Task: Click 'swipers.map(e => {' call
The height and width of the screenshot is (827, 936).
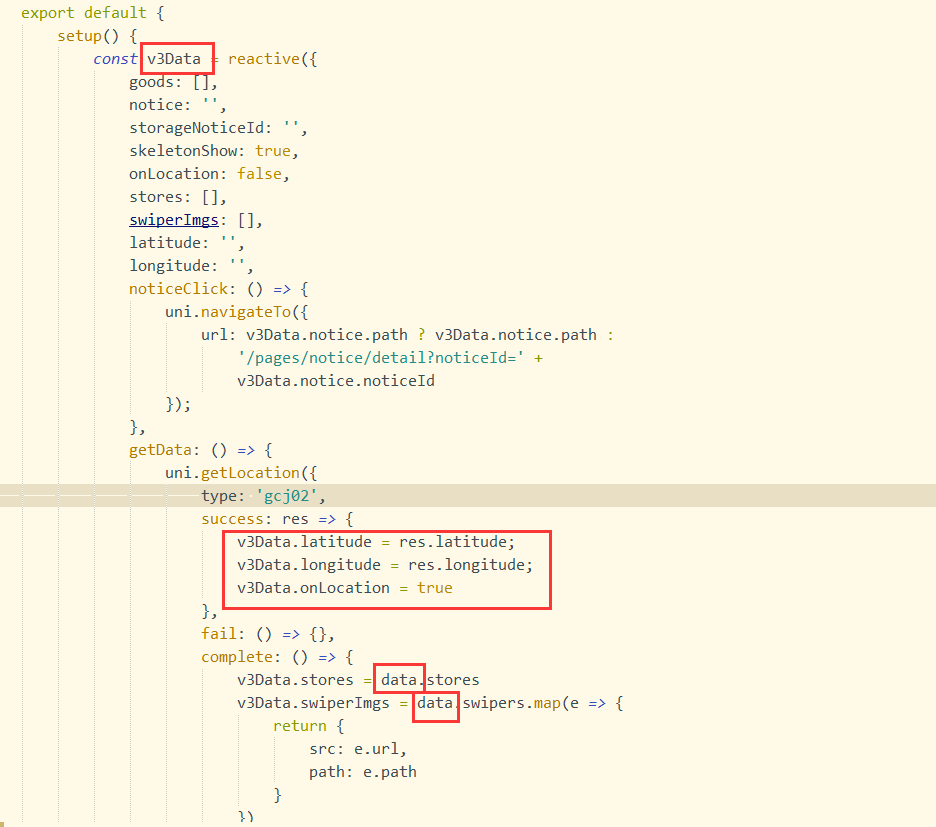Action: (x=543, y=703)
